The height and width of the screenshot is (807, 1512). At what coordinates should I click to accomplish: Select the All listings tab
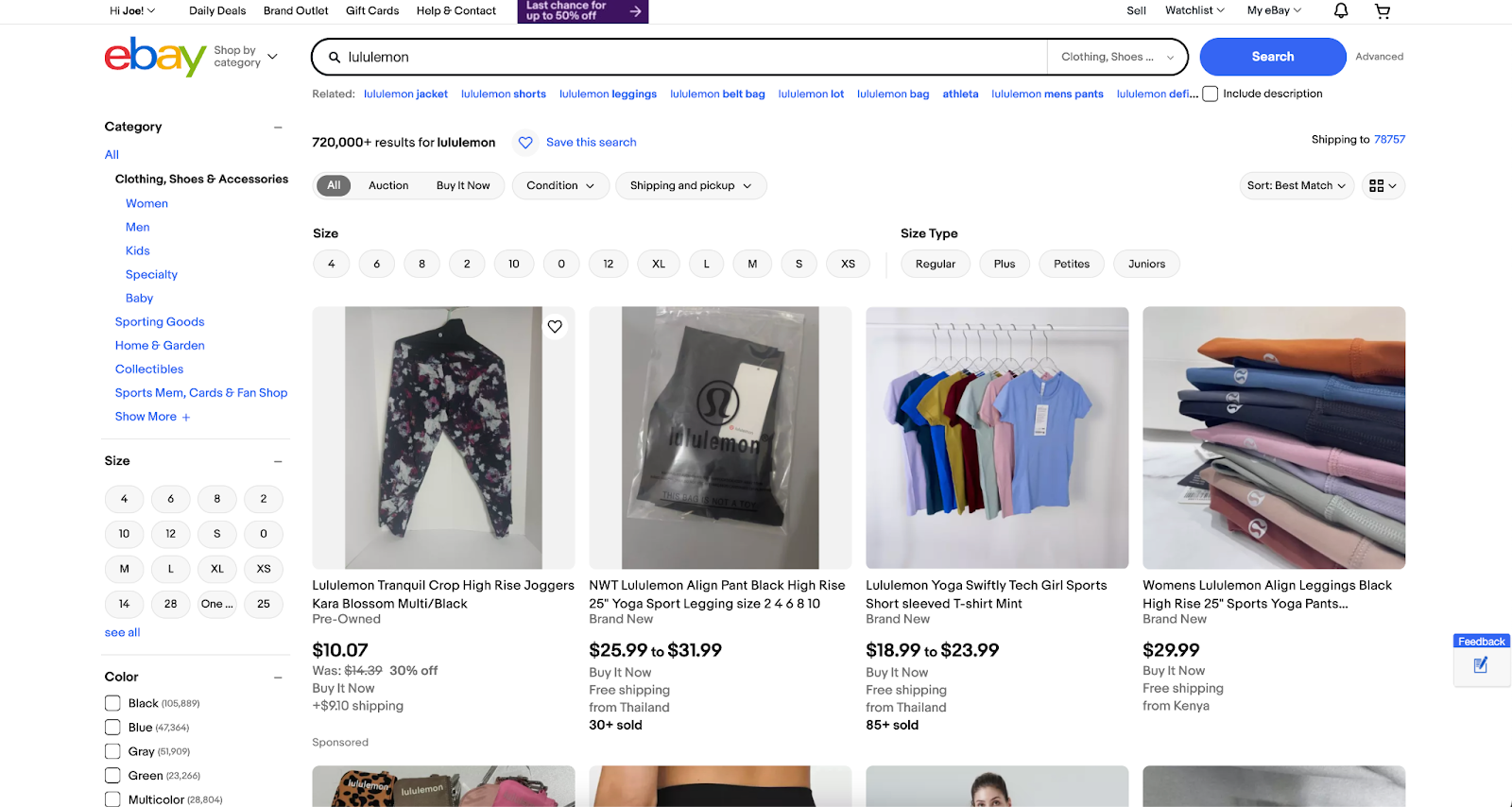pyautogui.click(x=334, y=186)
